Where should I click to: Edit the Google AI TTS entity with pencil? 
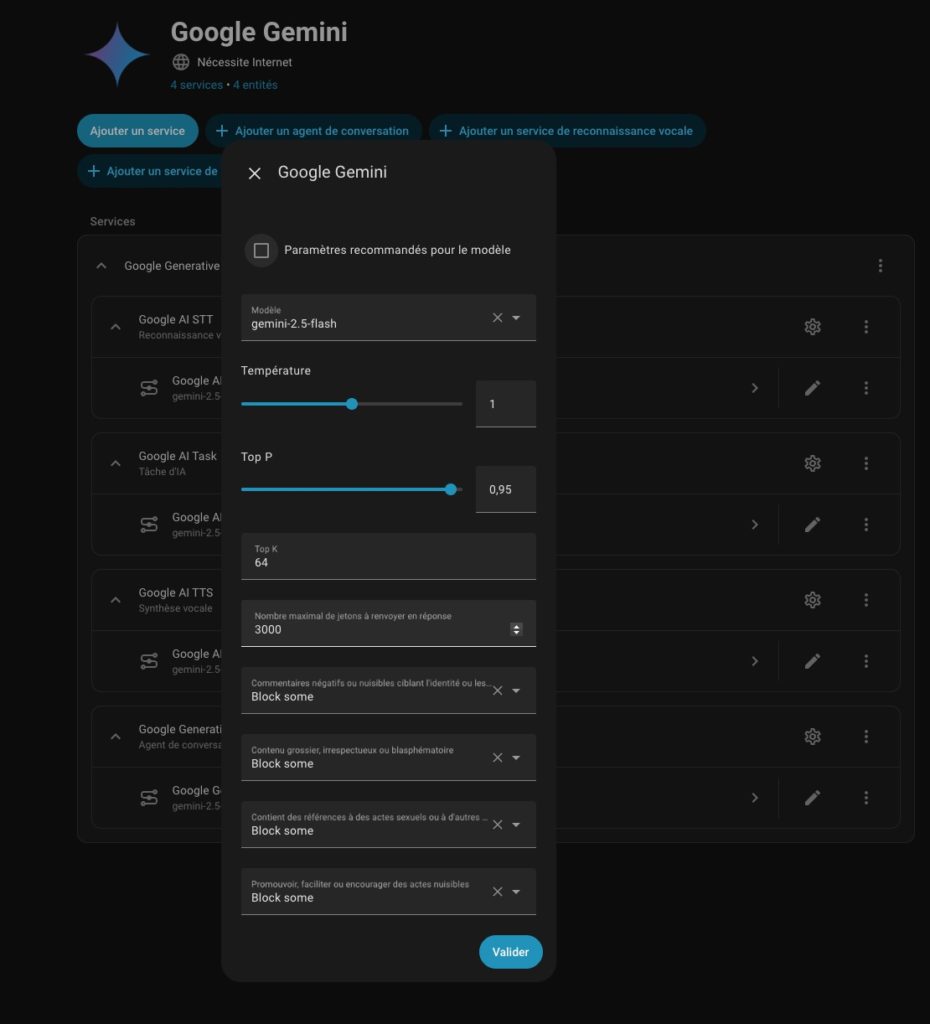tap(812, 661)
